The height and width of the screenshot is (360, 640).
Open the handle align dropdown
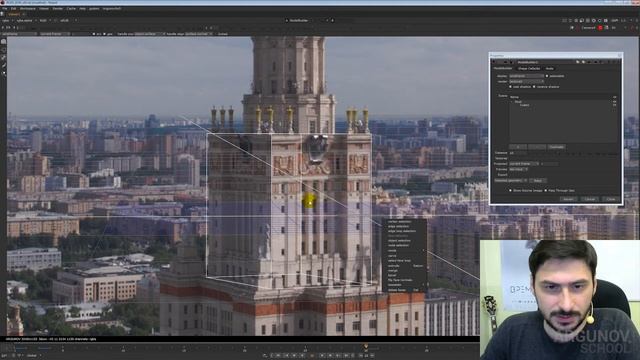click(x=198, y=34)
